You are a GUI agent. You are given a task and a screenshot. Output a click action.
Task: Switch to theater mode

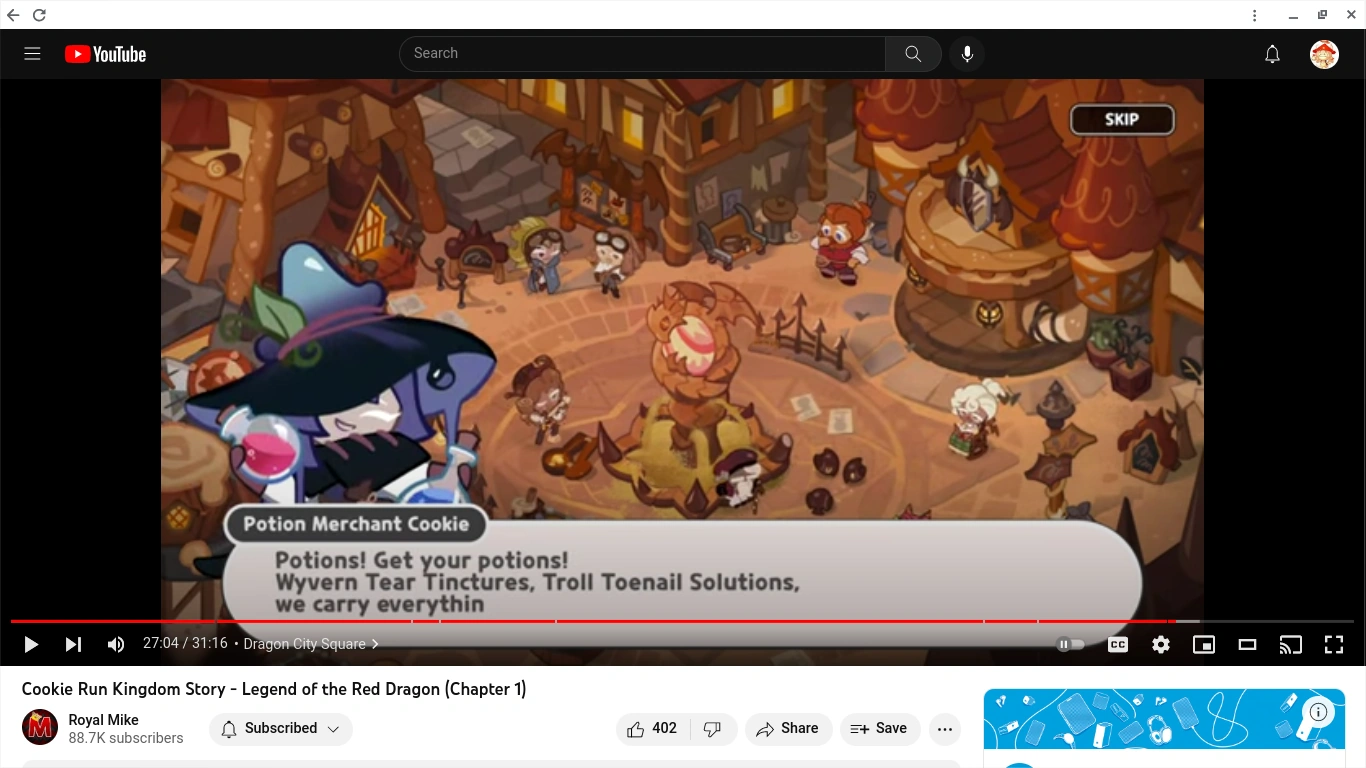pos(1247,645)
